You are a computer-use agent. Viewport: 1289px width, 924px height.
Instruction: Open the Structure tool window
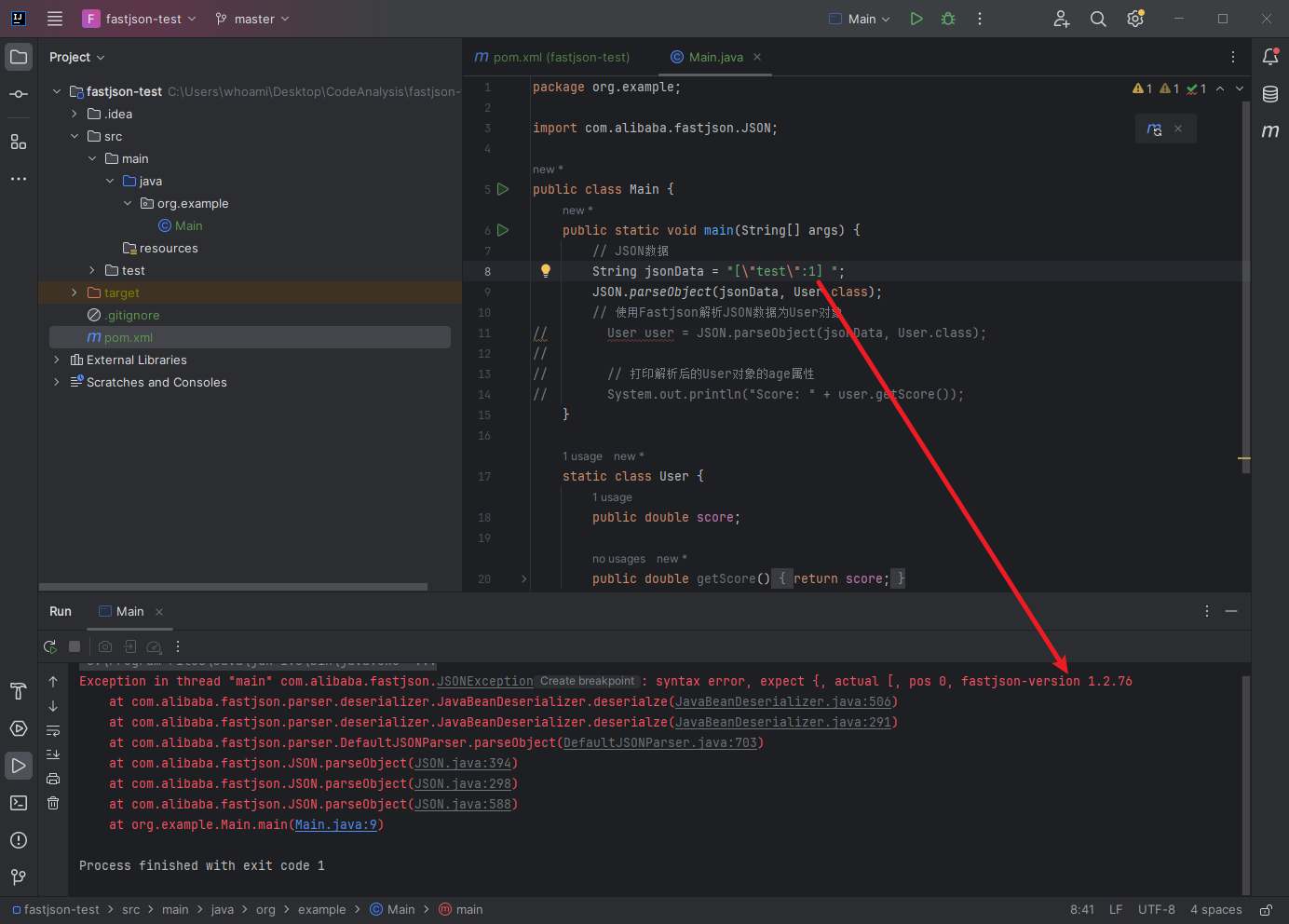pyautogui.click(x=19, y=142)
